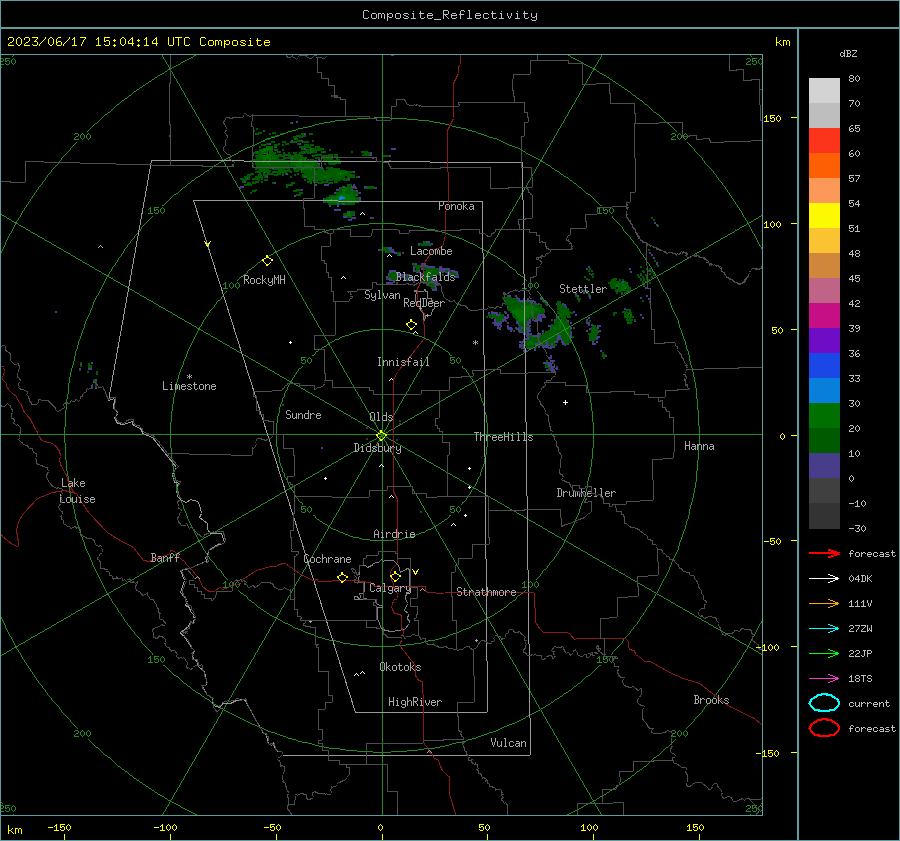Viewport: 900px width, 841px height.
Task: Click the yellow diamond marker near RockyMH
Action: click(x=267, y=261)
